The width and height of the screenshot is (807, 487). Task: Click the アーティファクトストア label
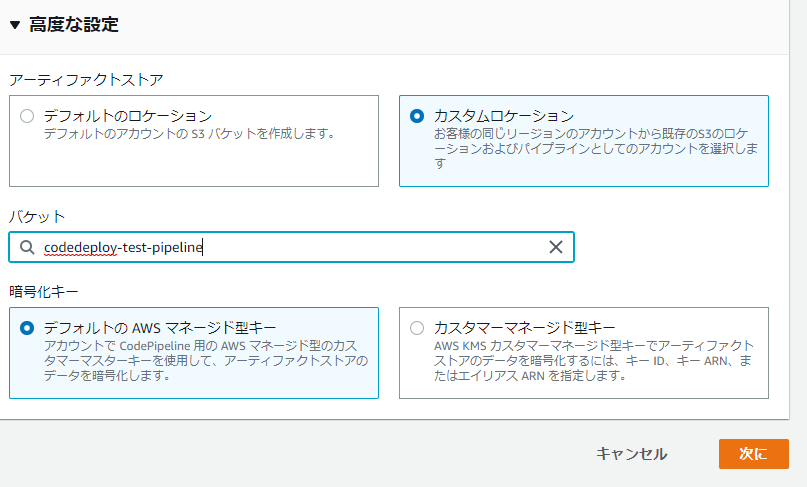click(86, 80)
